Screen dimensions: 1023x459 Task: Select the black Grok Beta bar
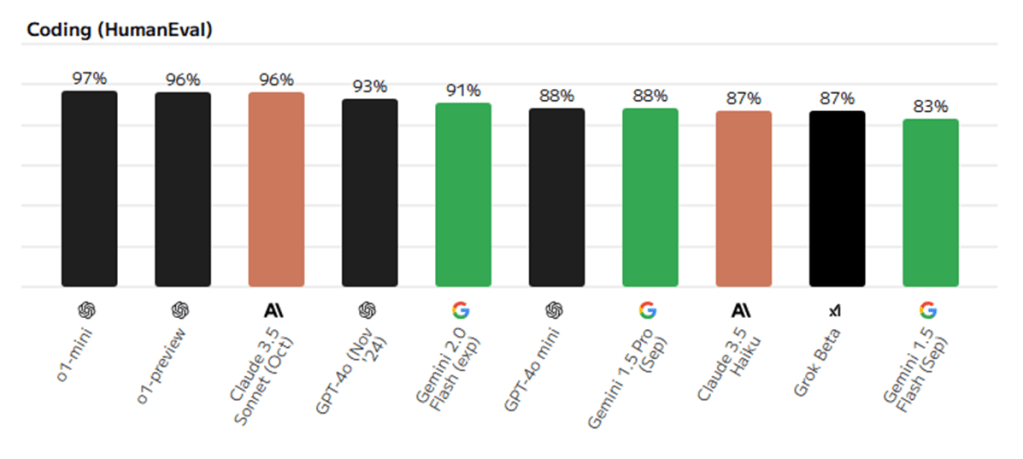(837, 198)
